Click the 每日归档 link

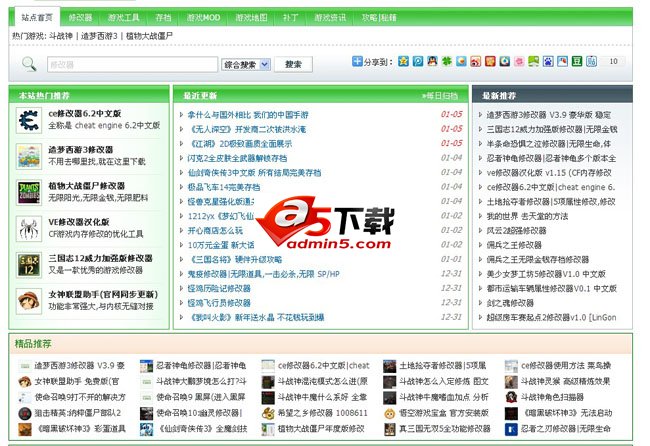pos(440,96)
